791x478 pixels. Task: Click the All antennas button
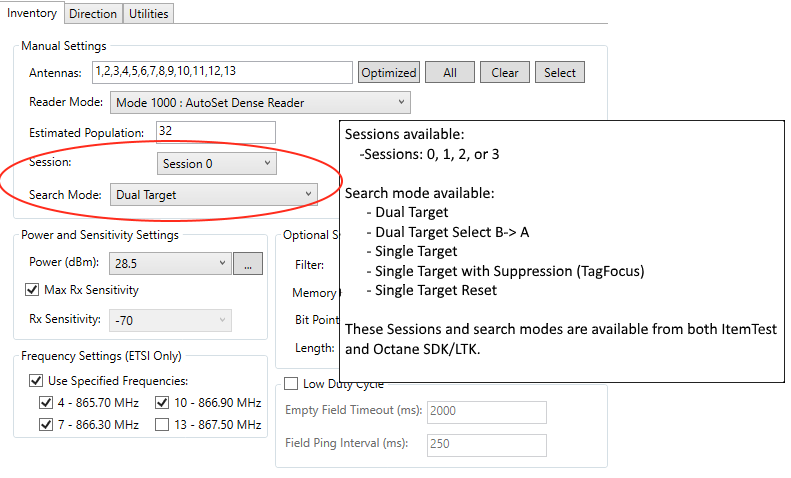click(x=450, y=73)
